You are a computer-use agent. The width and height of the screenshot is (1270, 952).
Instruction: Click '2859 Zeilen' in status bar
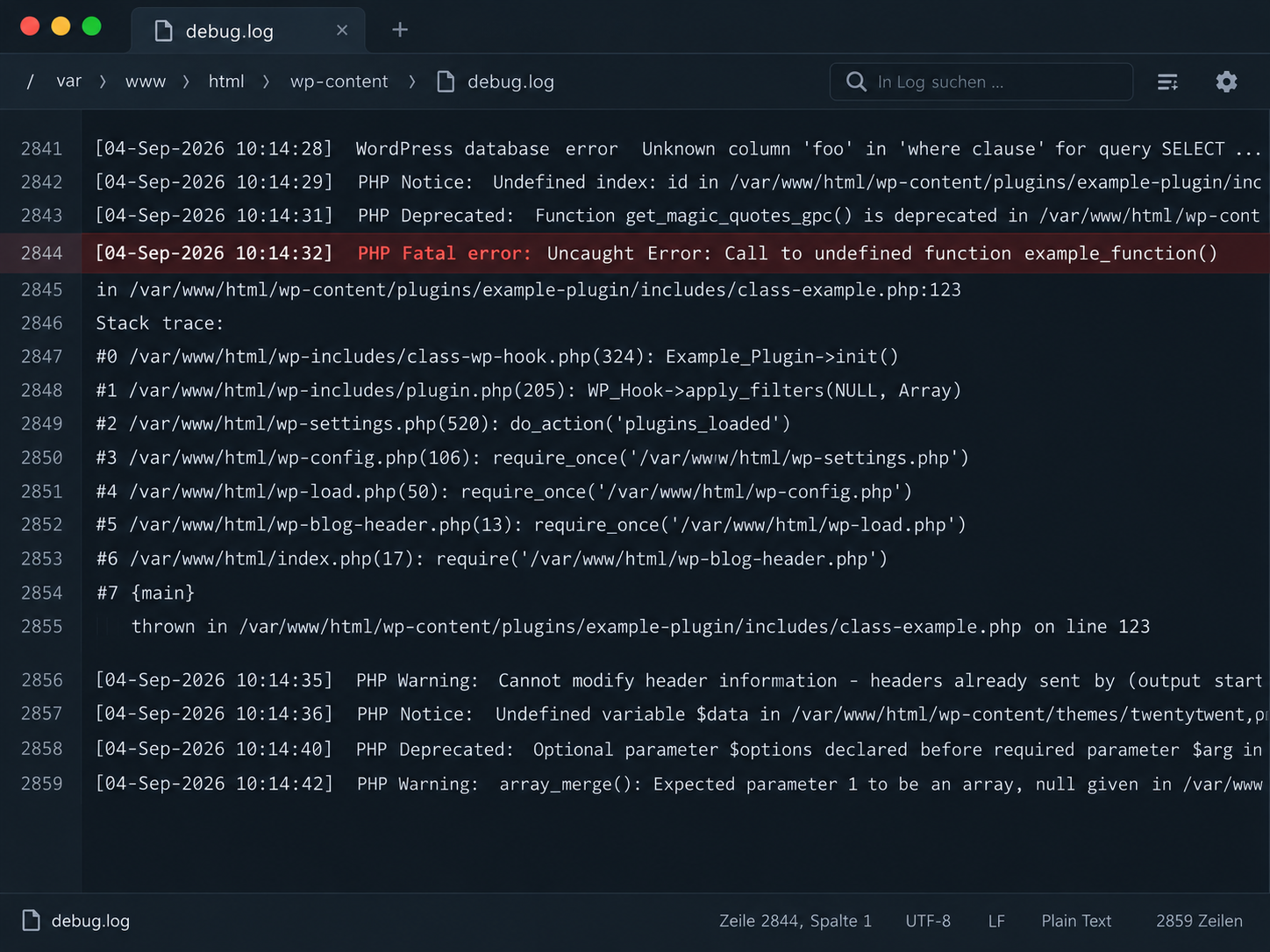tap(1199, 920)
